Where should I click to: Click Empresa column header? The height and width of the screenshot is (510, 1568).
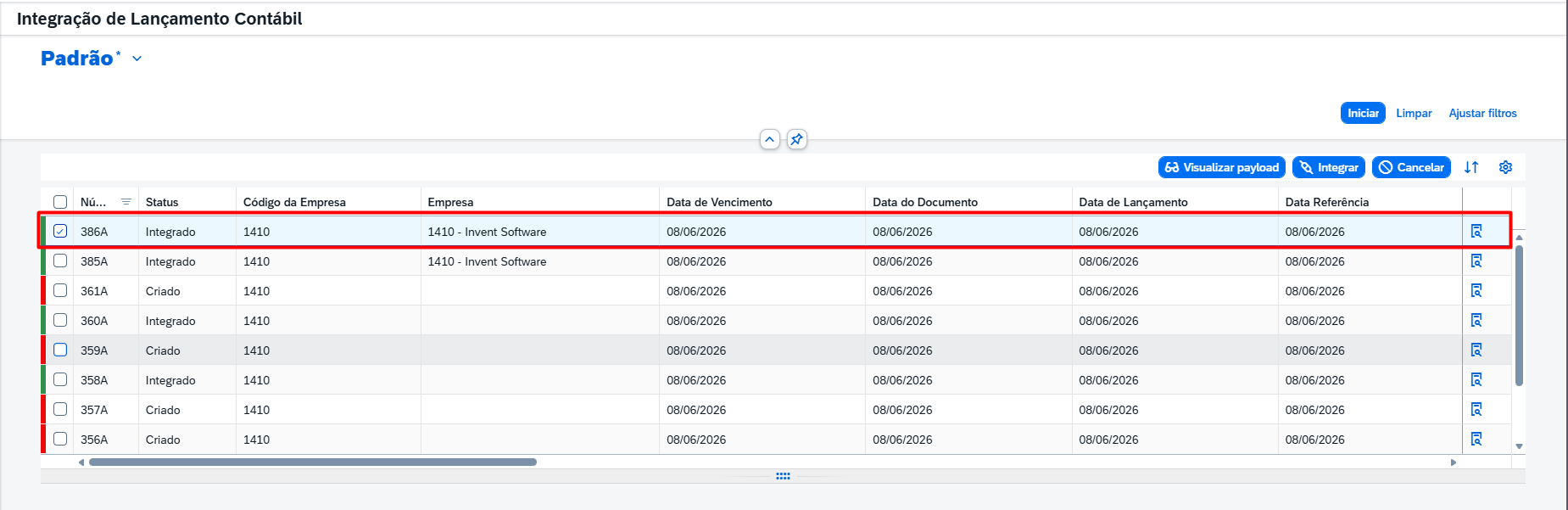click(x=540, y=202)
